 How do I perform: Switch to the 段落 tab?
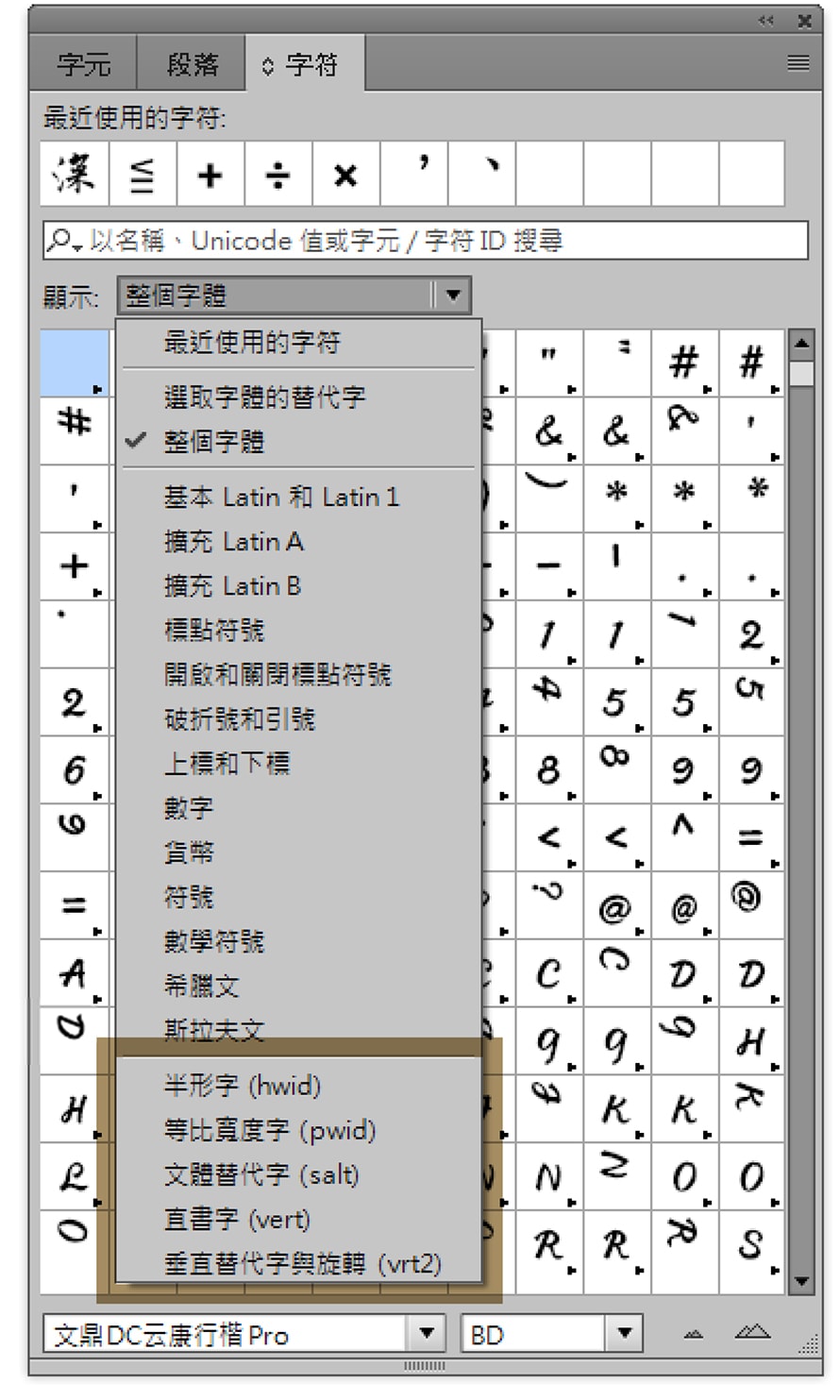(x=192, y=64)
